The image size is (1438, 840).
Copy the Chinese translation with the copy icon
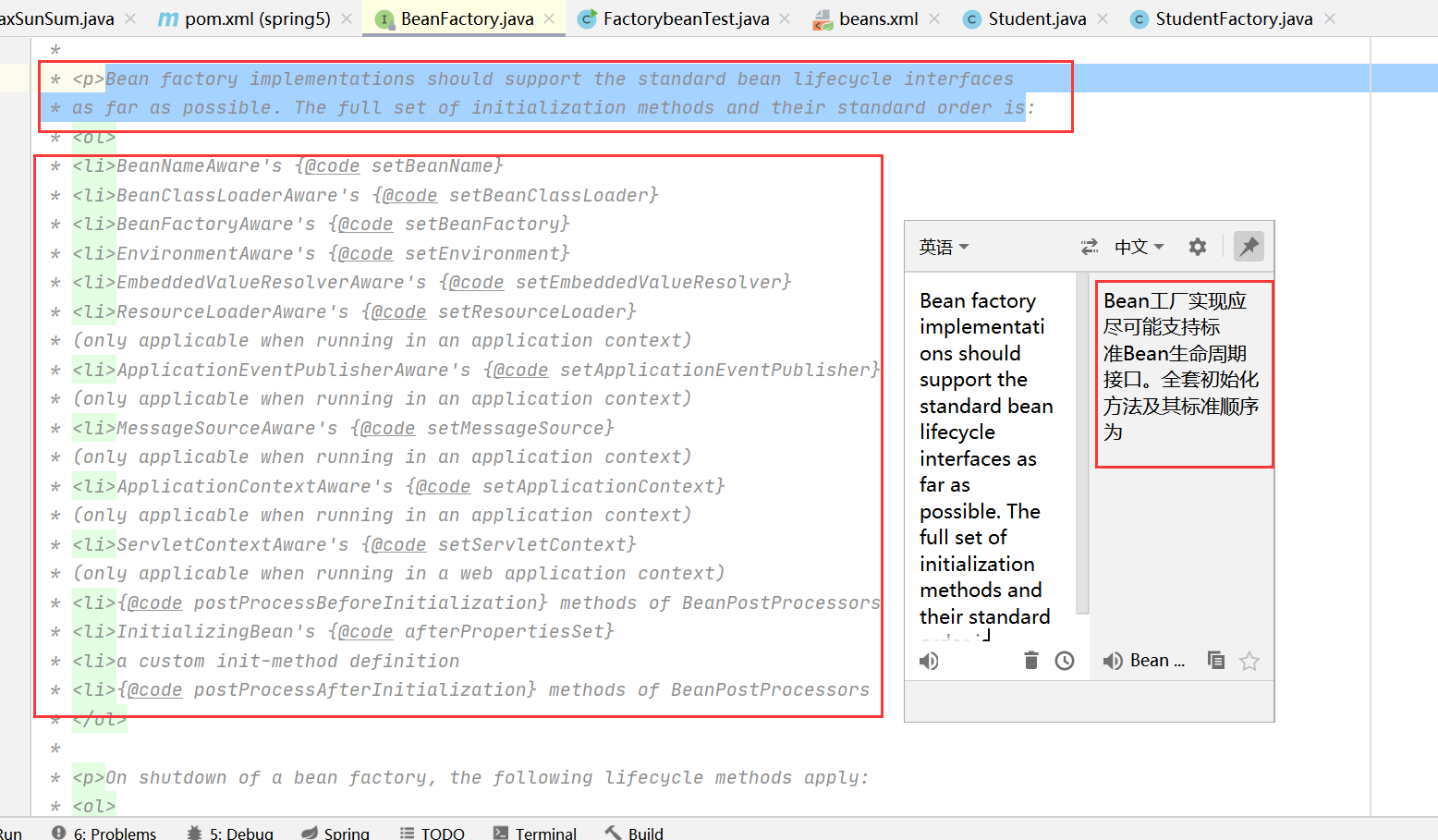pyautogui.click(x=1215, y=660)
